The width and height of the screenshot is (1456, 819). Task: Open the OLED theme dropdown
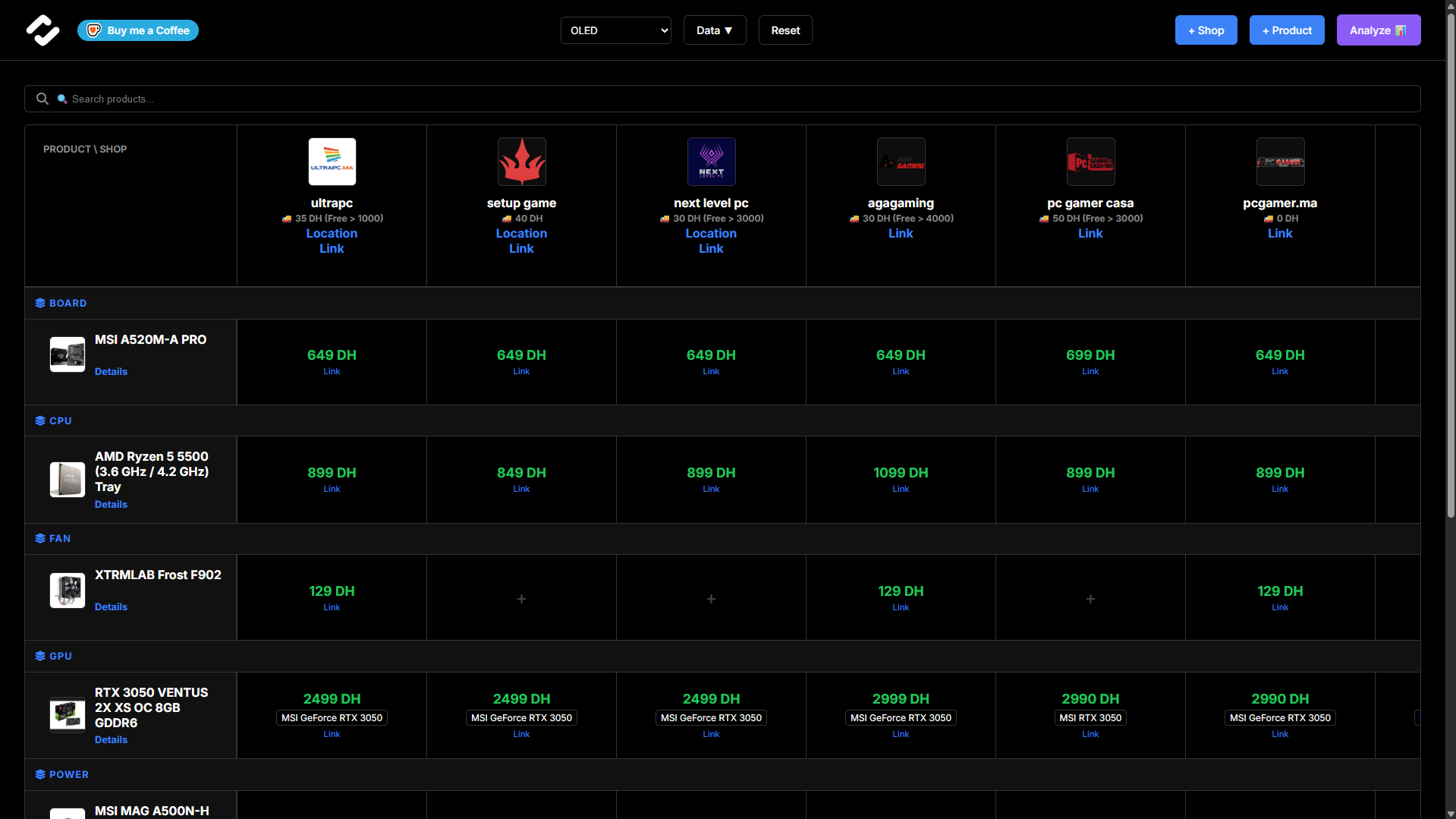(x=615, y=30)
